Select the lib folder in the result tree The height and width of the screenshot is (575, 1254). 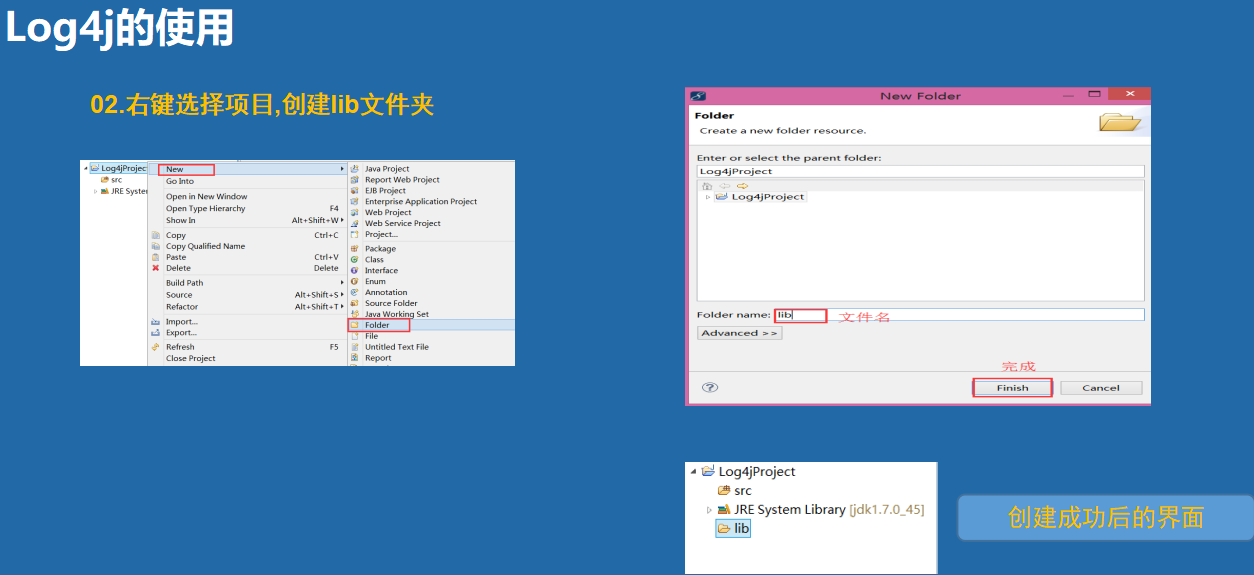(x=733, y=529)
